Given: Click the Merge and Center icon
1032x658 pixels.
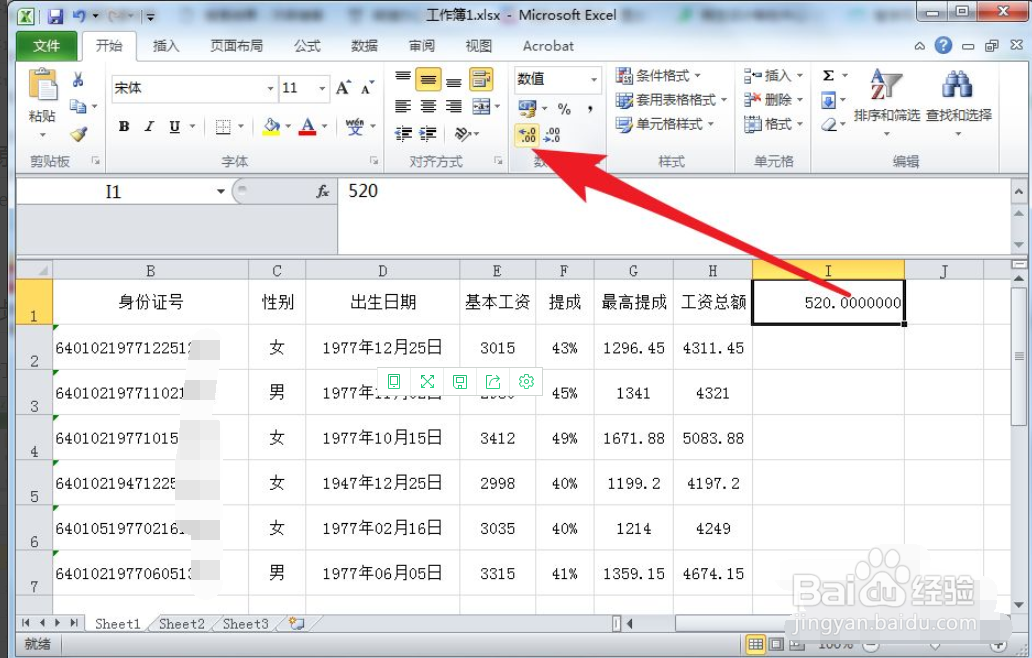Looking at the screenshot, I should point(481,106).
